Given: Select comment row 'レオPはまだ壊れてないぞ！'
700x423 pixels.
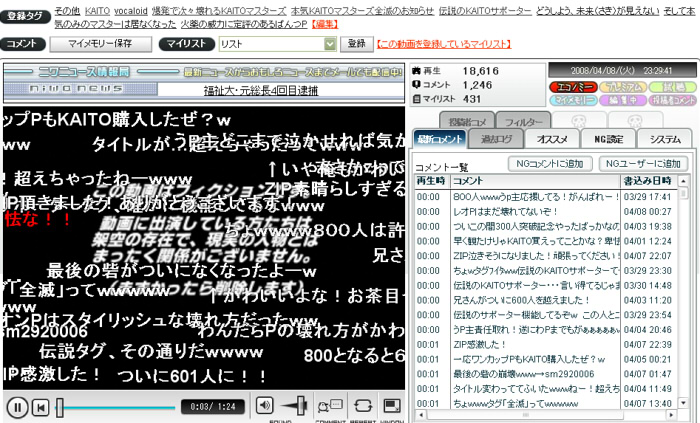Looking at the screenshot, I should pos(546,212).
